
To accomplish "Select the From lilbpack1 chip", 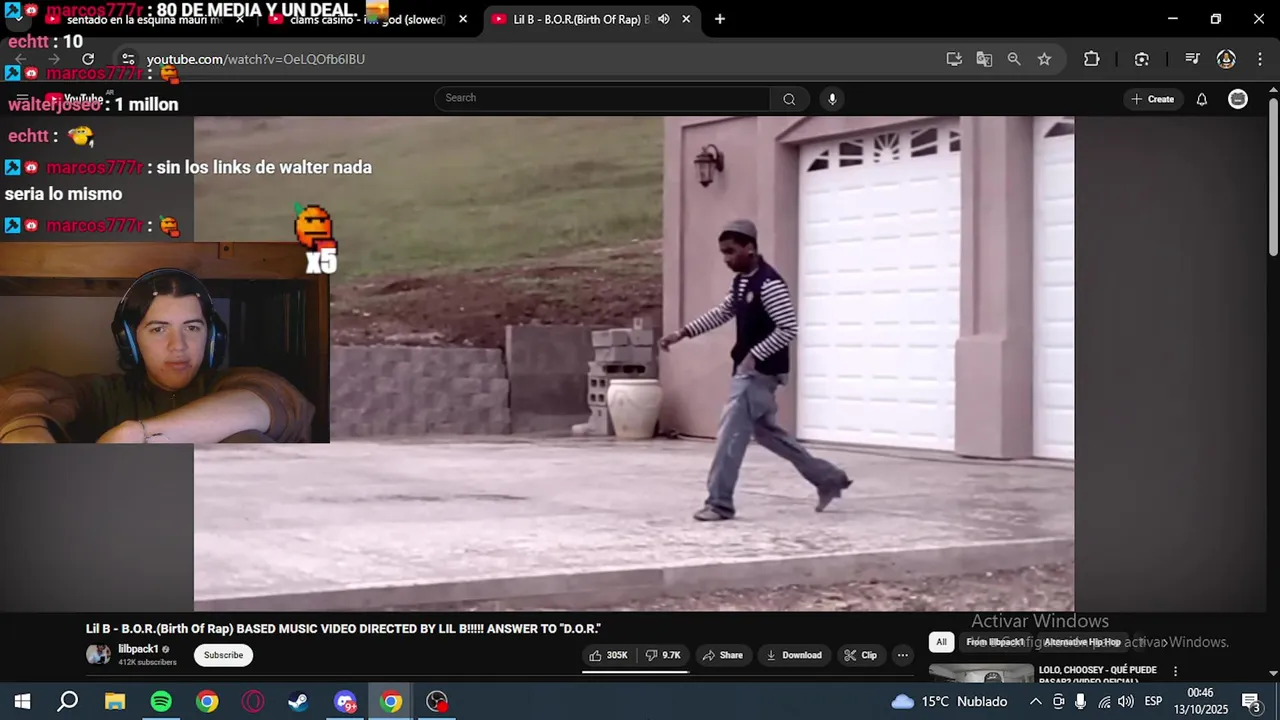I will coord(995,642).
